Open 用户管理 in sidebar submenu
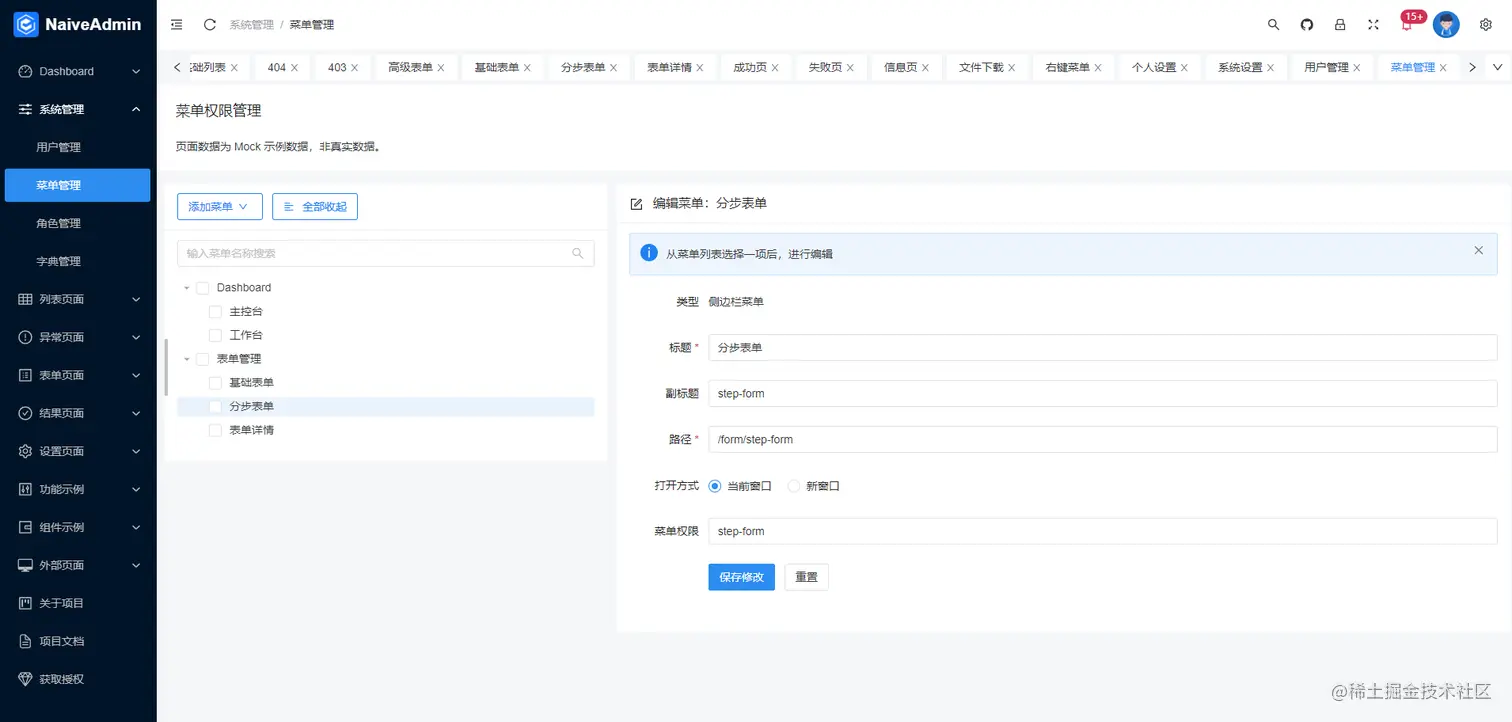The height and width of the screenshot is (722, 1512). (x=78, y=147)
